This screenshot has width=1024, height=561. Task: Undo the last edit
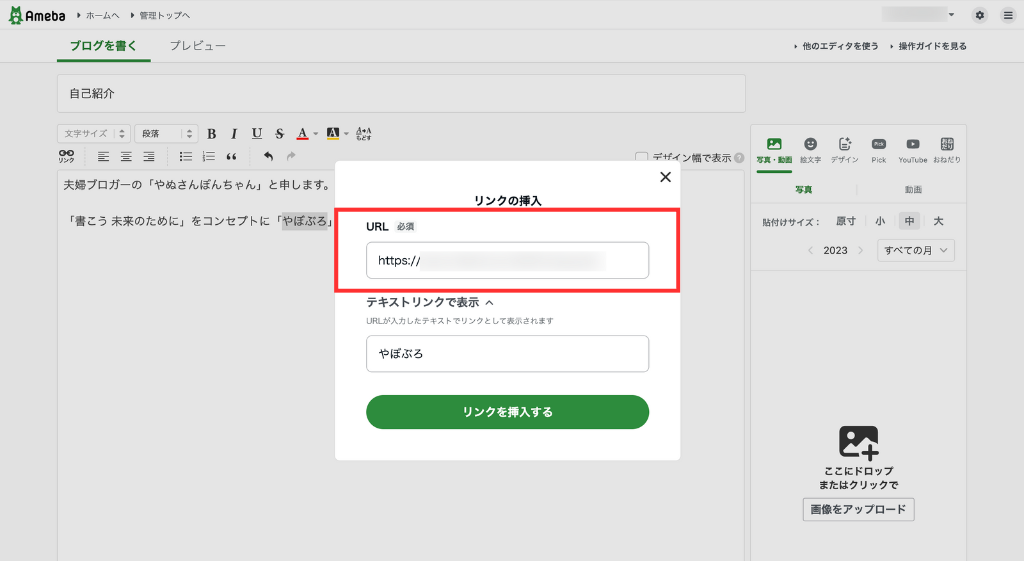pos(268,156)
